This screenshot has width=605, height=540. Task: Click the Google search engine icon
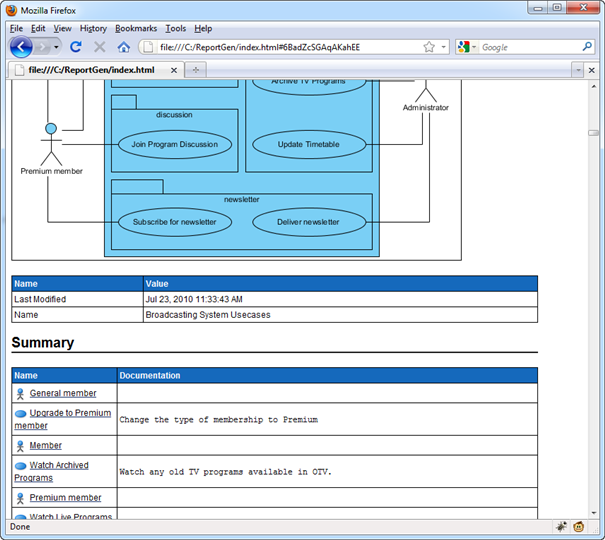[x=463, y=47]
